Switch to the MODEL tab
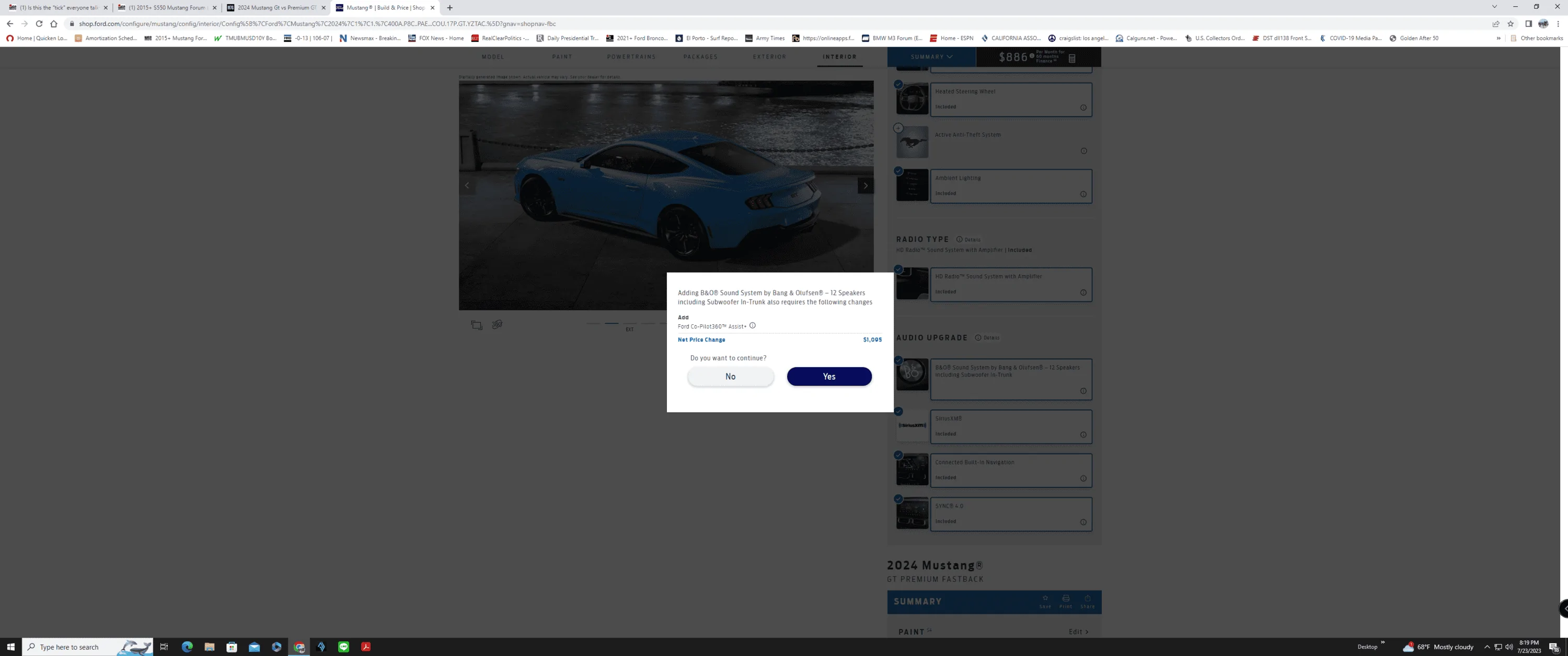The image size is (1568, 656). [x=493, y=56]
